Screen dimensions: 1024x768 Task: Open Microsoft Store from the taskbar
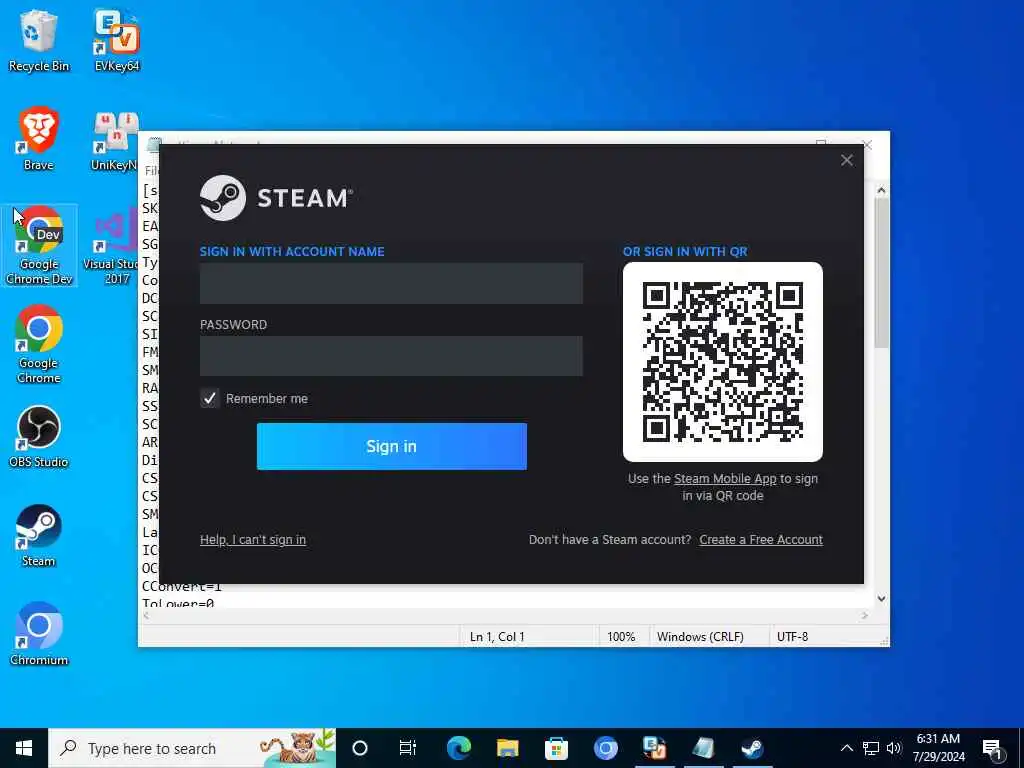556,748
